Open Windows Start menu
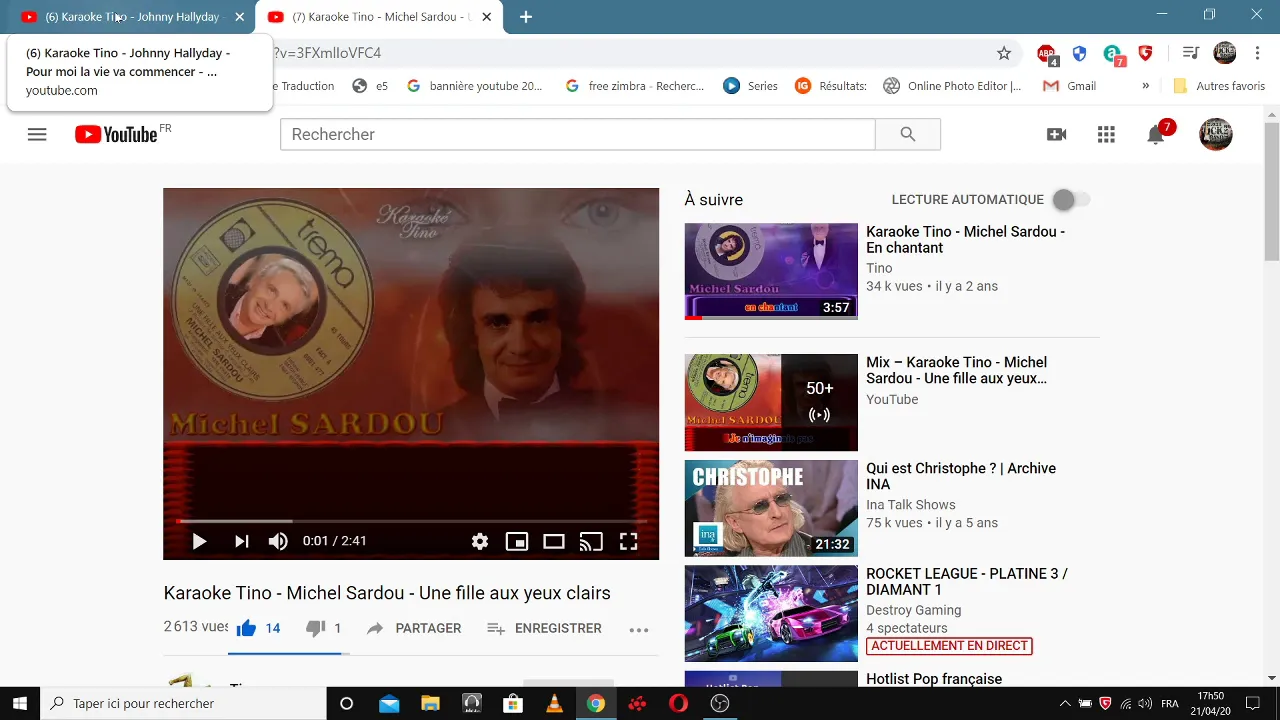Screen dimensions: 1280x720 [19, 704]
